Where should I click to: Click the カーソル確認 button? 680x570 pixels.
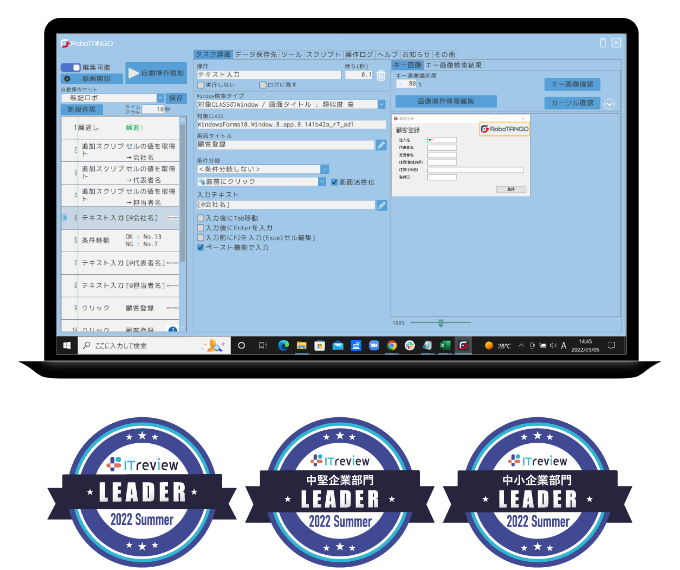572,103
